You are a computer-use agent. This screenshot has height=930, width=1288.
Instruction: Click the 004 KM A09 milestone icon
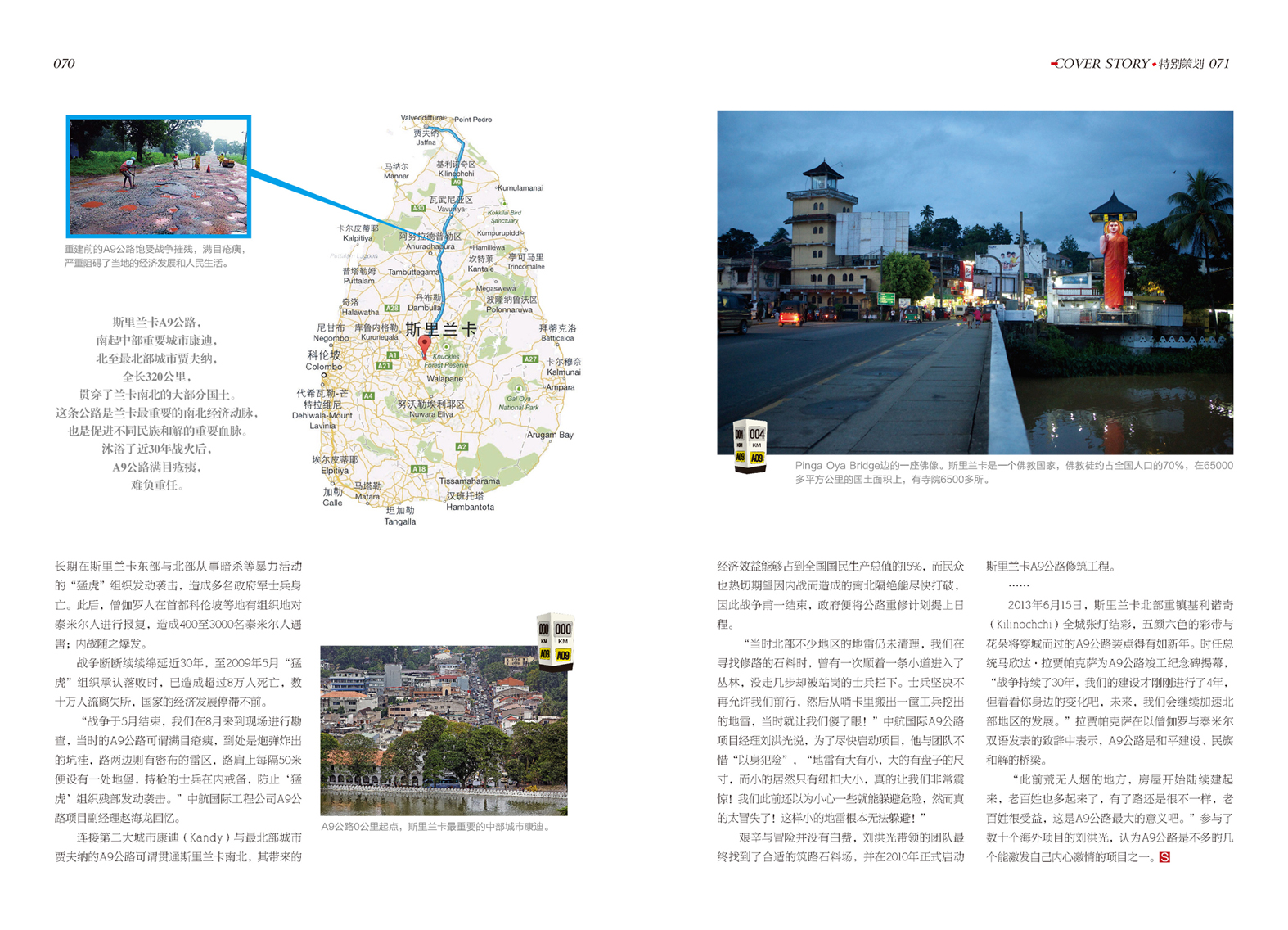pyautogui.click(x=750, y=447)
